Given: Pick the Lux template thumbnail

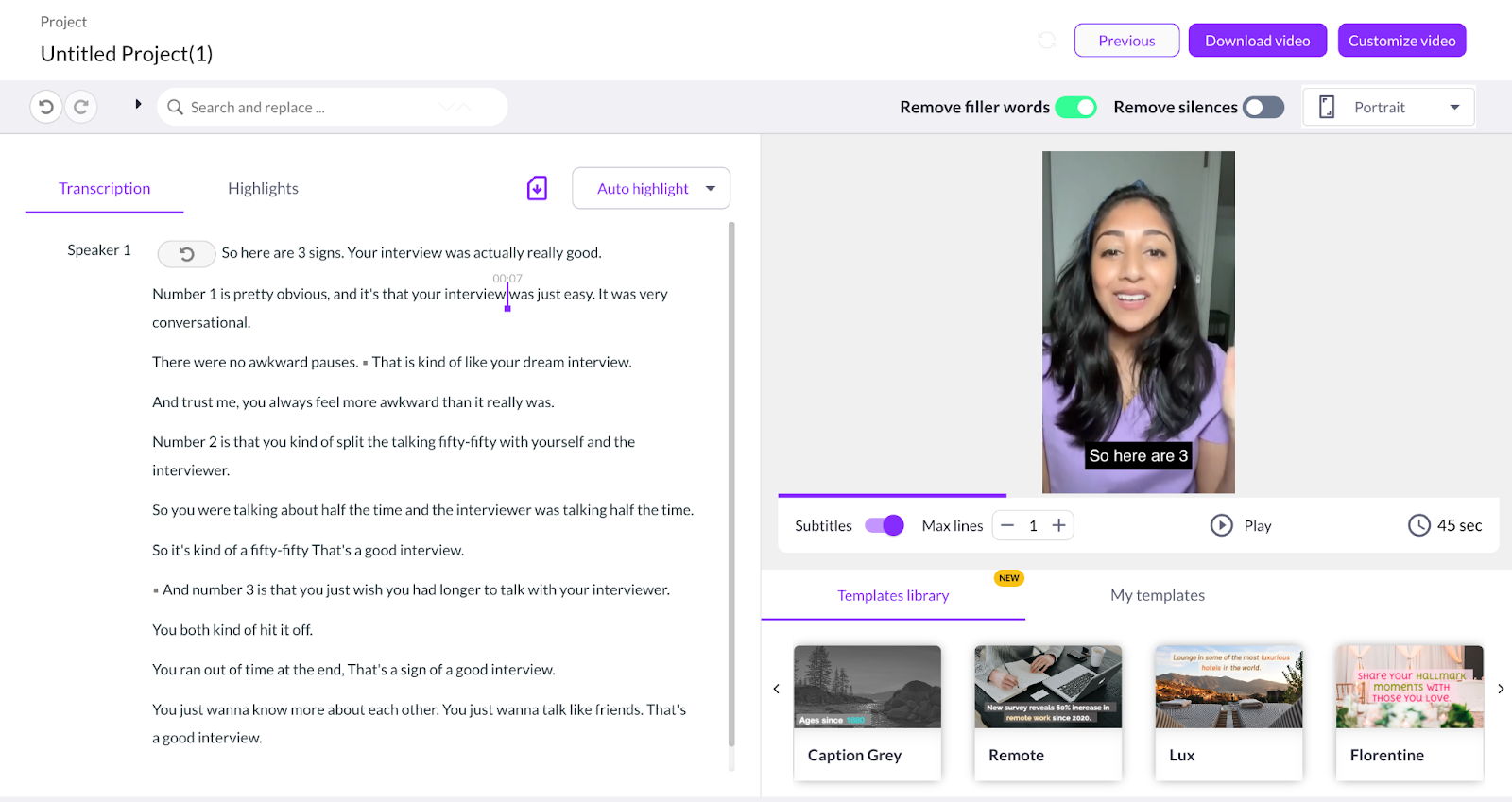Looking at the screenshot, I should (1228, 687).
